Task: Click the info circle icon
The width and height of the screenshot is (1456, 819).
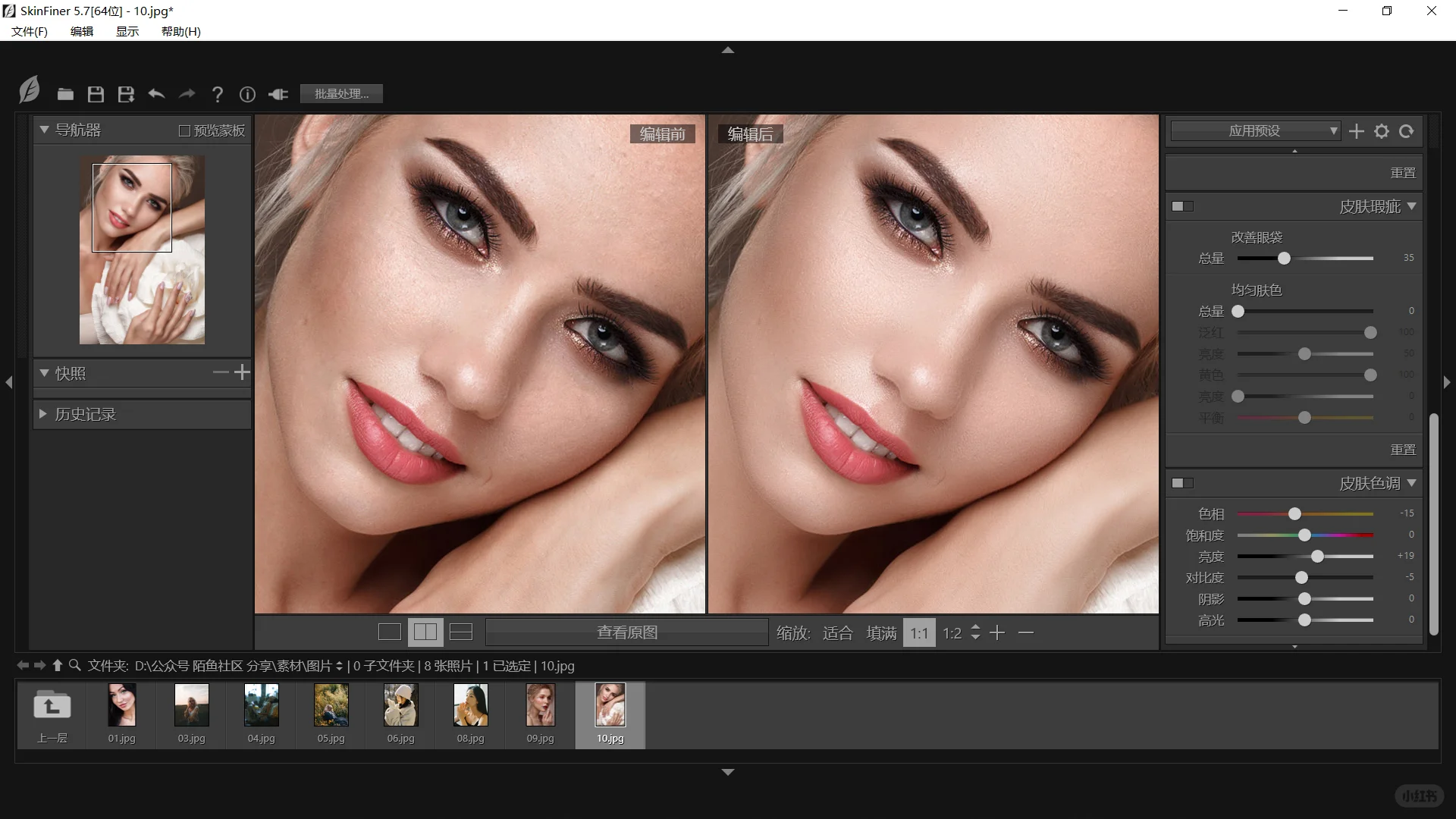Action: [x=247, y=94]
